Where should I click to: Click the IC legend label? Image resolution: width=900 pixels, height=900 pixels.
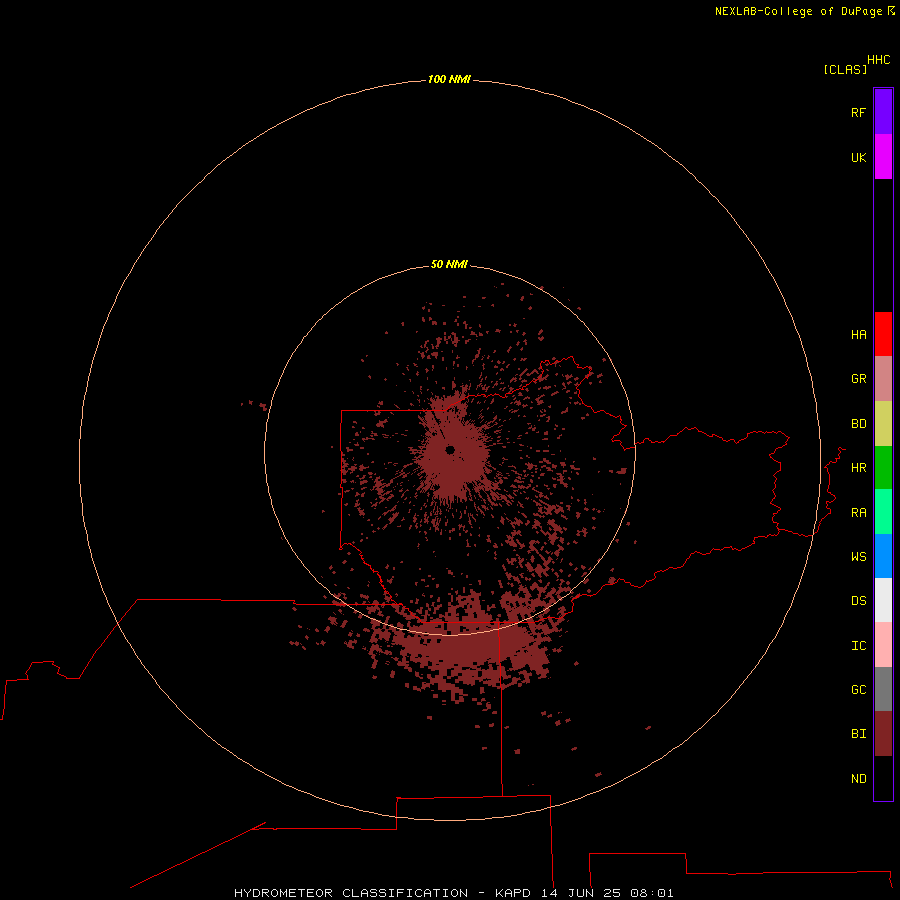coord(859,645)
